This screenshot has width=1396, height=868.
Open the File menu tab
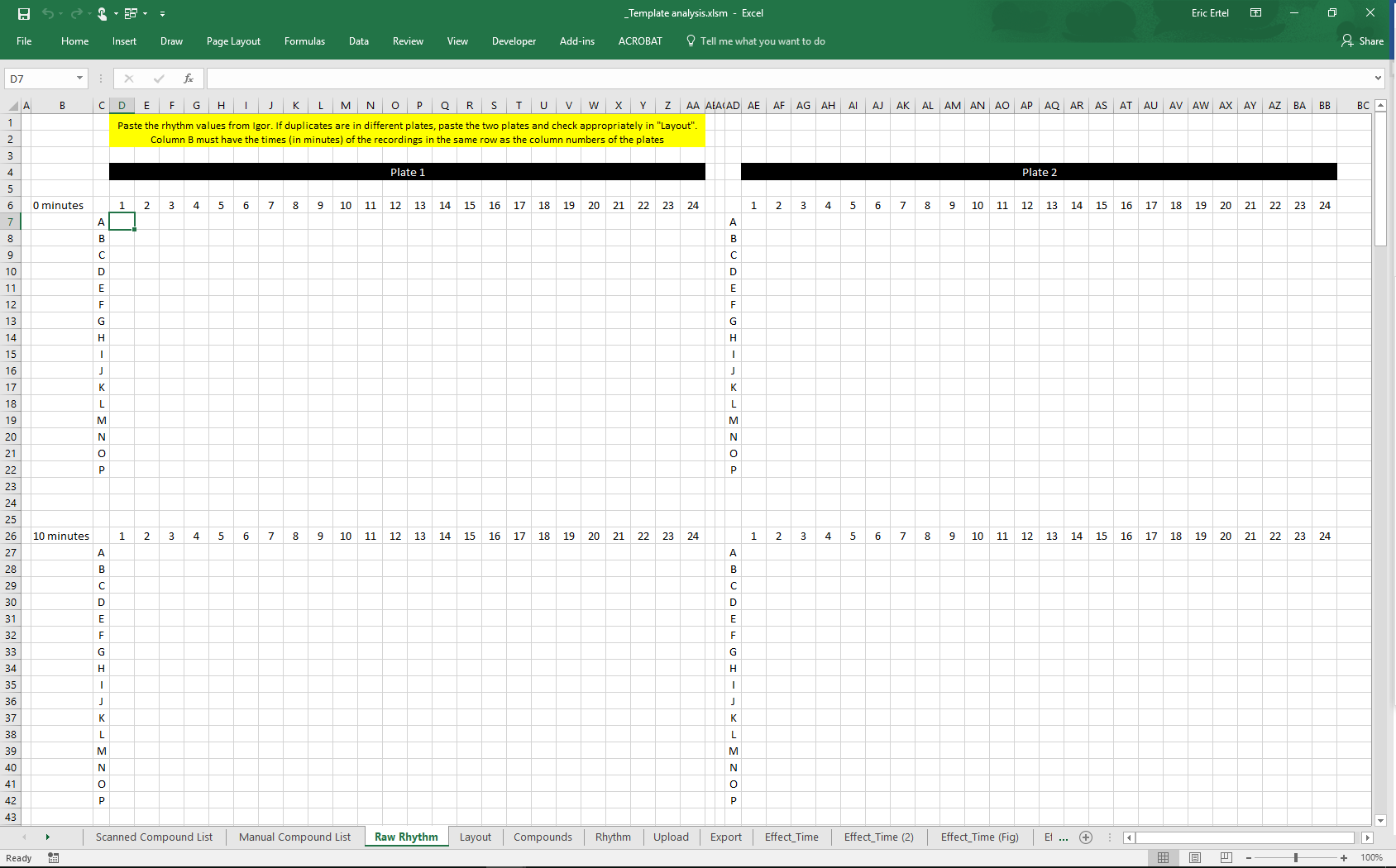pos(24,41)
